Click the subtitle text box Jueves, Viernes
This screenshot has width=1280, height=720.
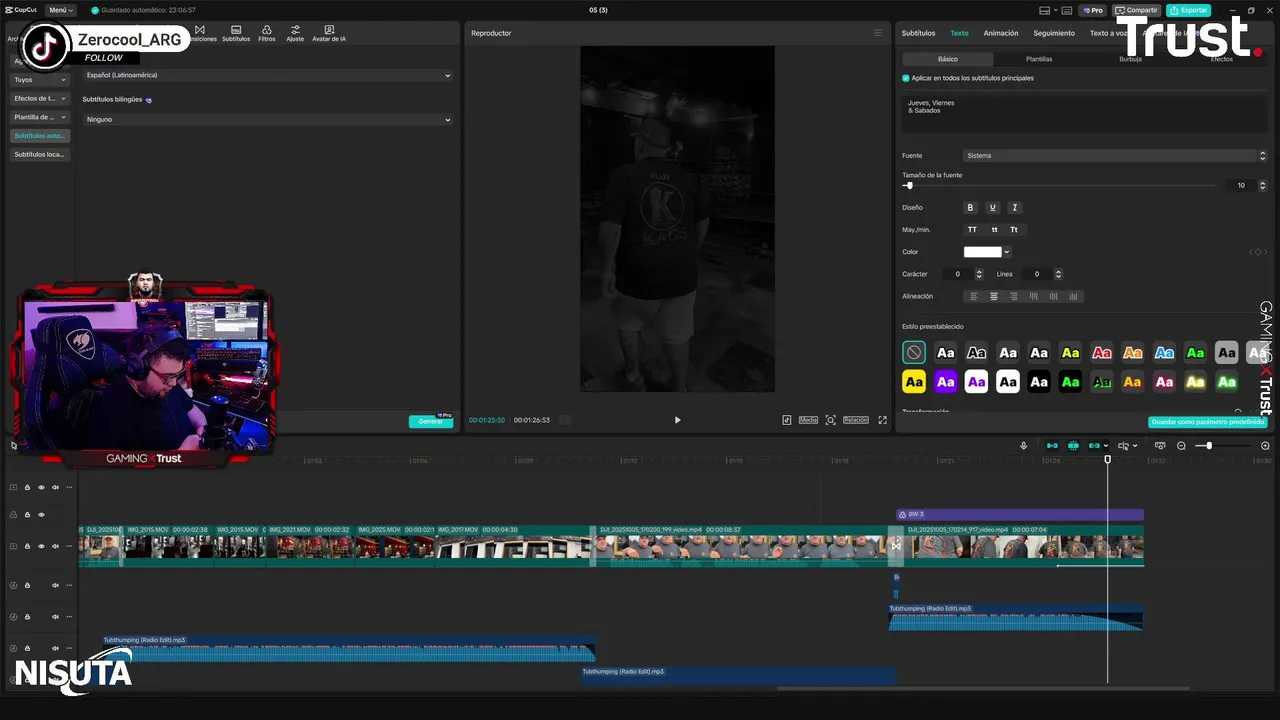1085,113
